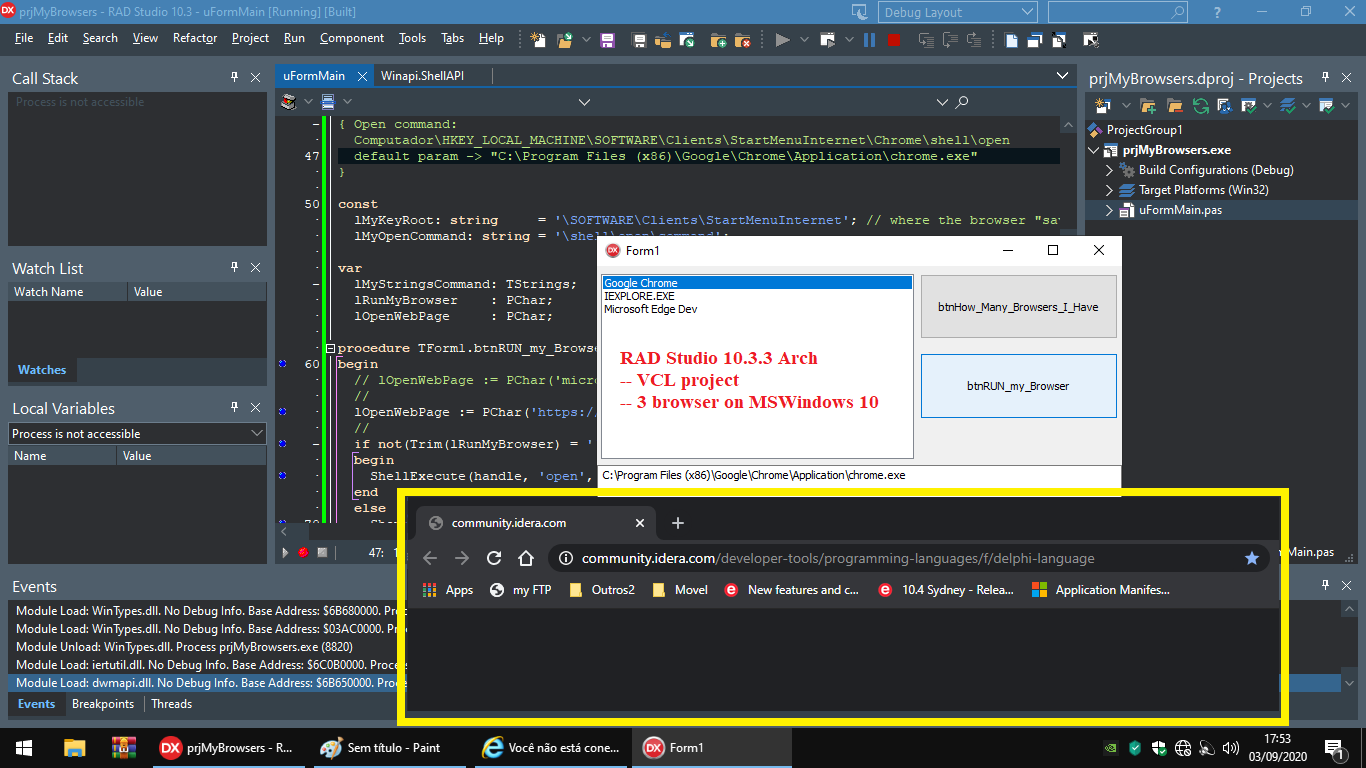
Task: Pause the running program
Action: (x=869, y=40)
